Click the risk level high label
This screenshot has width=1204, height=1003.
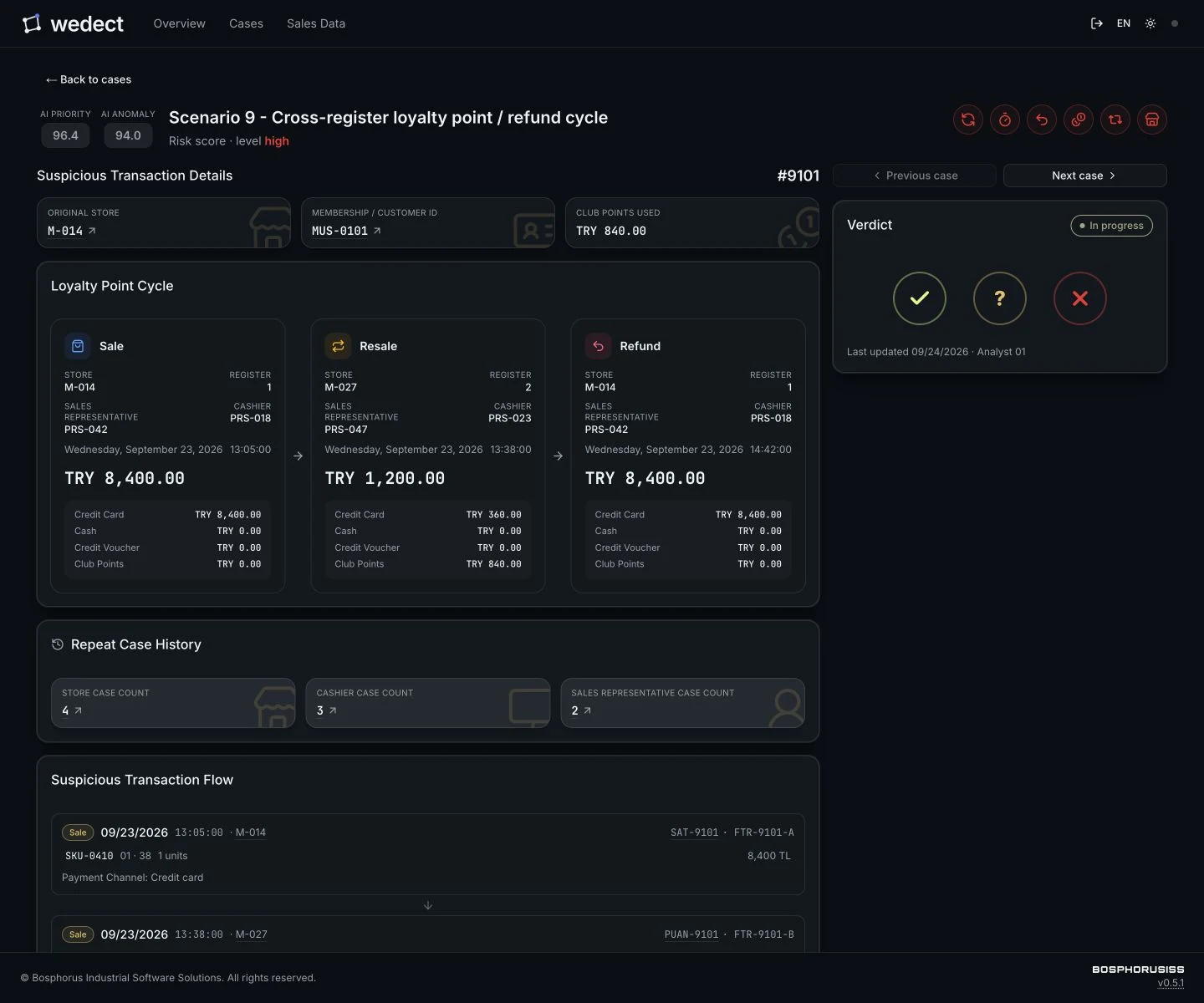(x=277, y=140)
